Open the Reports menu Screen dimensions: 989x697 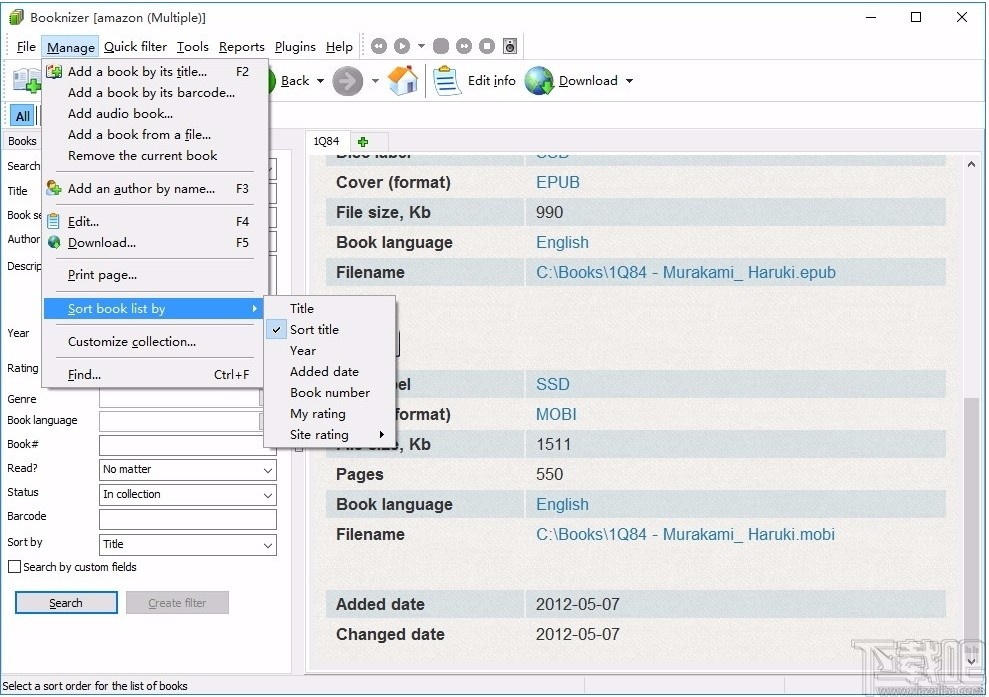(x=241, y=47)
